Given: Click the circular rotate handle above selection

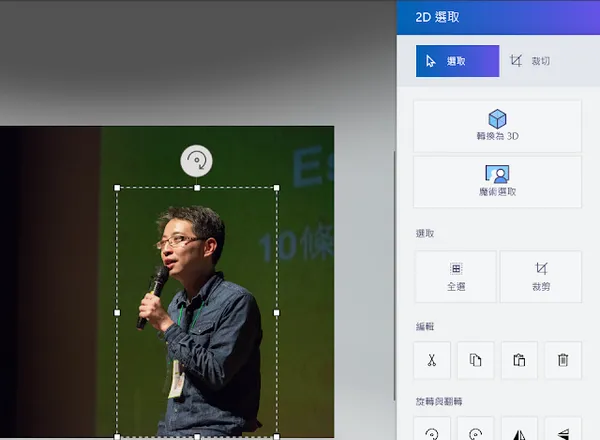Looking at the screenshot, I should tap(197, 160).
